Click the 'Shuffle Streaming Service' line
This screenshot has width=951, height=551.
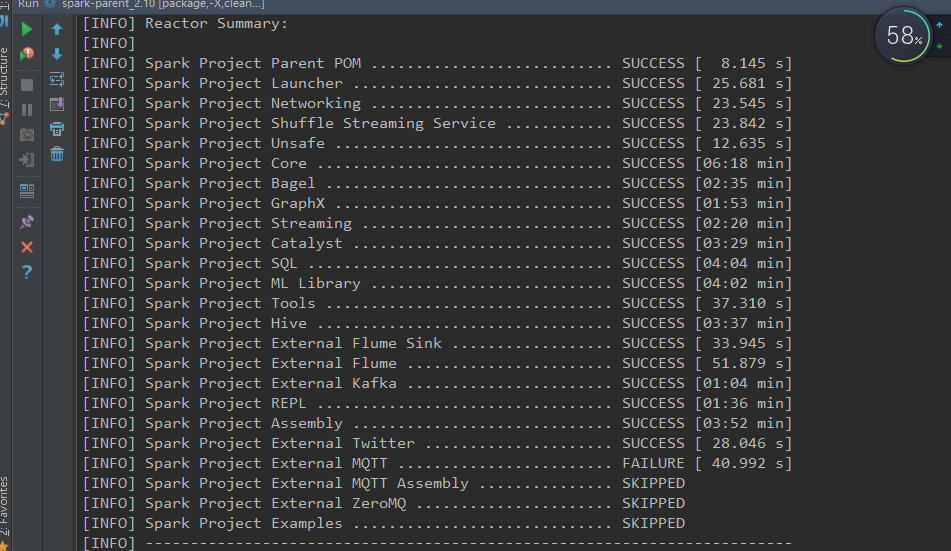click(x=437, y=124)
